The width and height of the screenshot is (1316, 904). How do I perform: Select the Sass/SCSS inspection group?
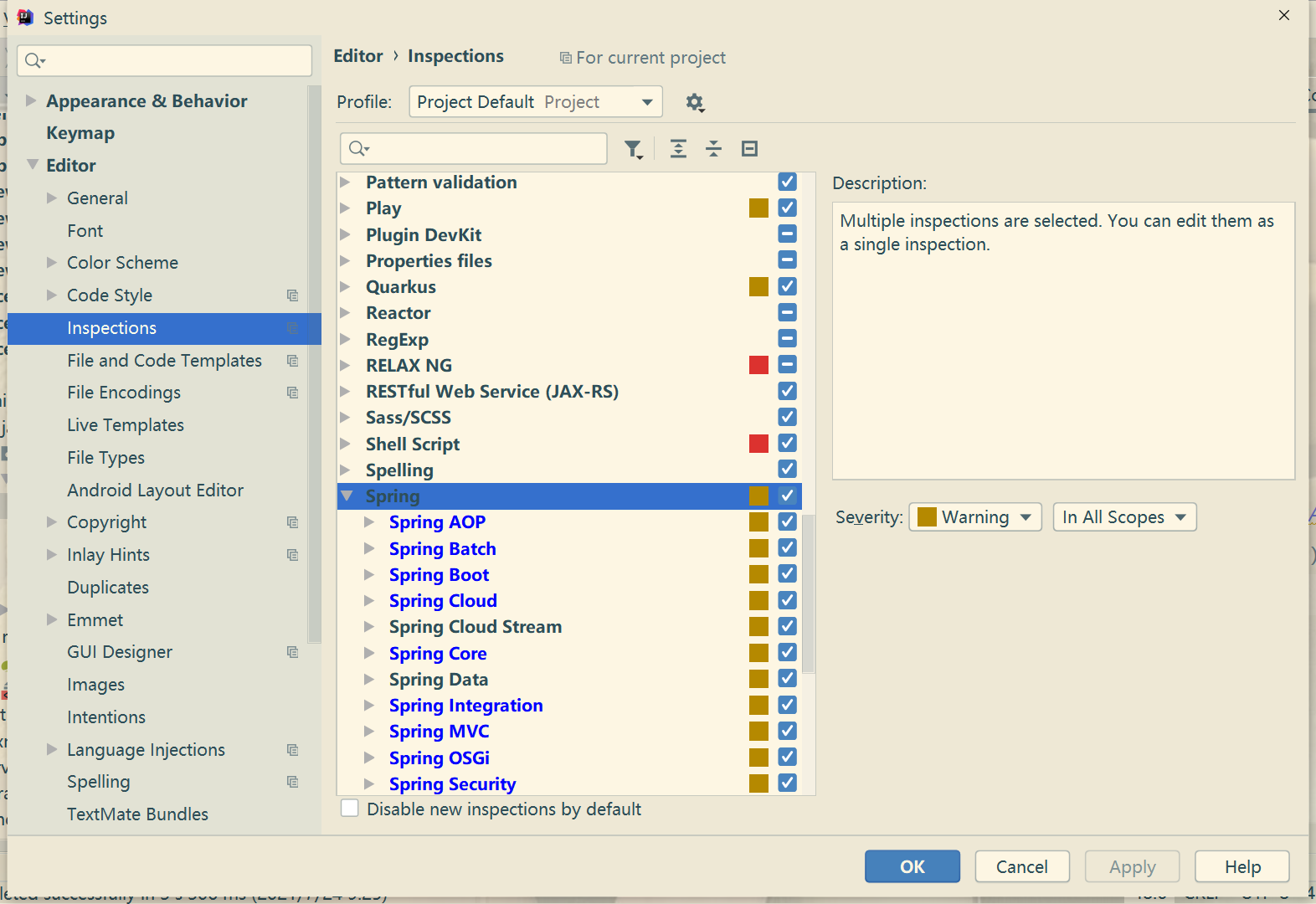coord(569,417)
